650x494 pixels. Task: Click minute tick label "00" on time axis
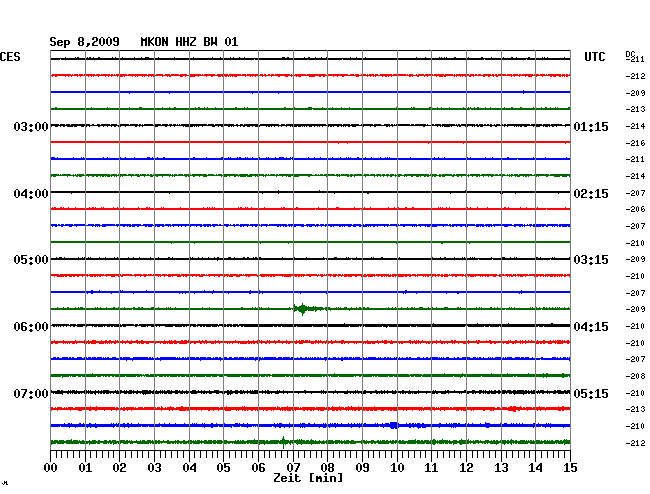51,468
